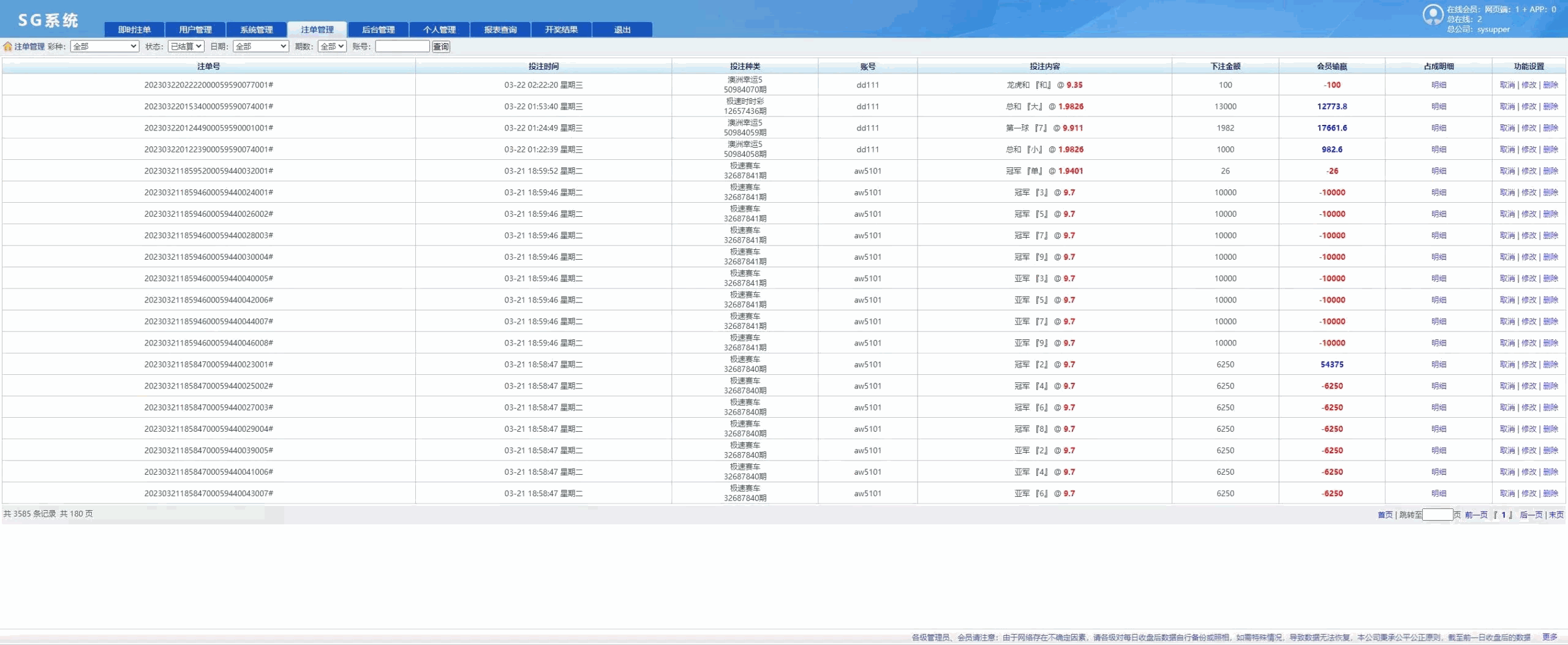
Task: Click the 退出 logout tab
Action: [x=622, y=29]
